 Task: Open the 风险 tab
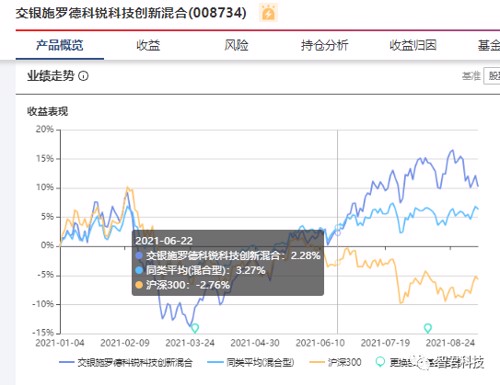click(236, 45)
